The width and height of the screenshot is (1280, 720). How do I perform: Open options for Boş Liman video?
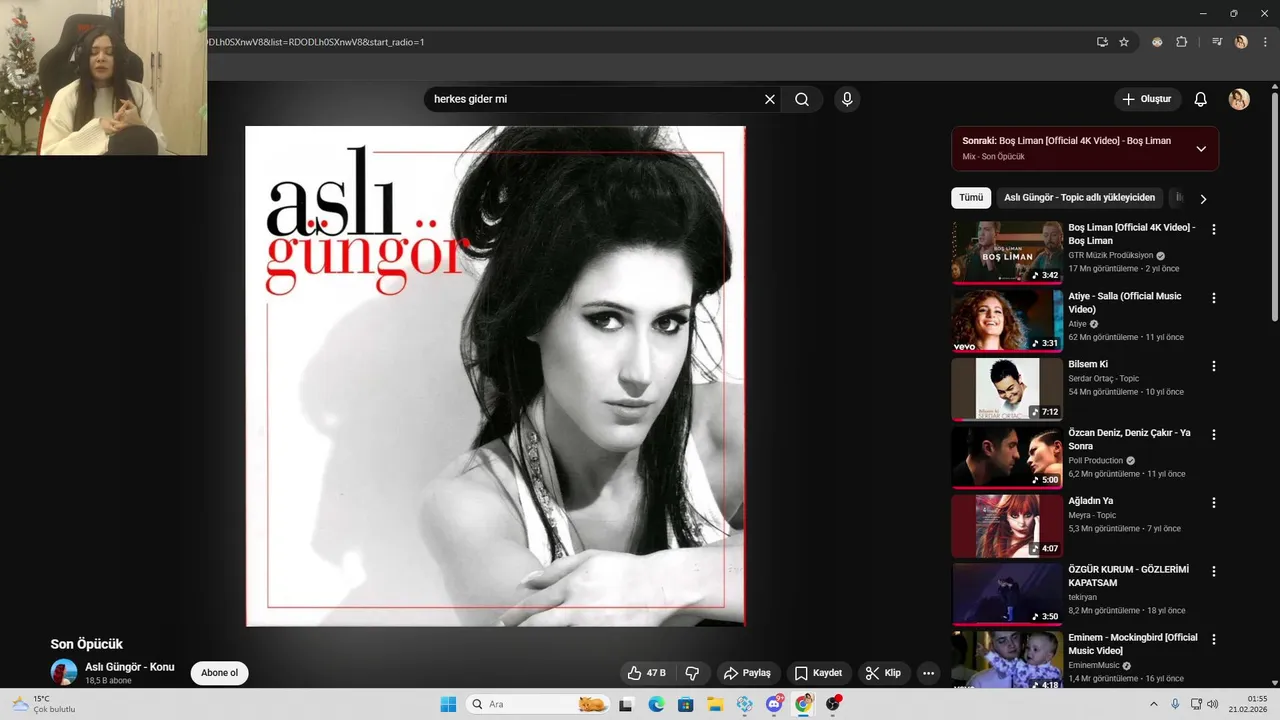click(1214, 230)
